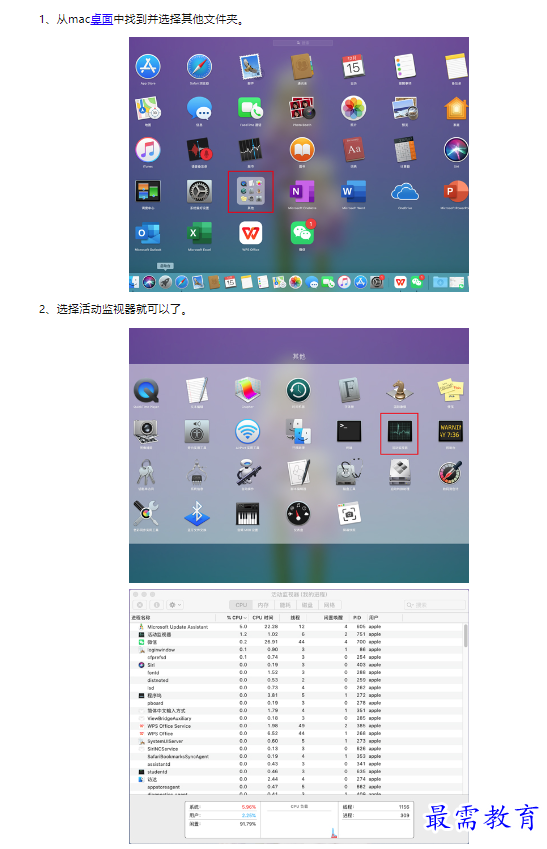Open Dictionary Aa icon in Launchpad

click(353, 150)
